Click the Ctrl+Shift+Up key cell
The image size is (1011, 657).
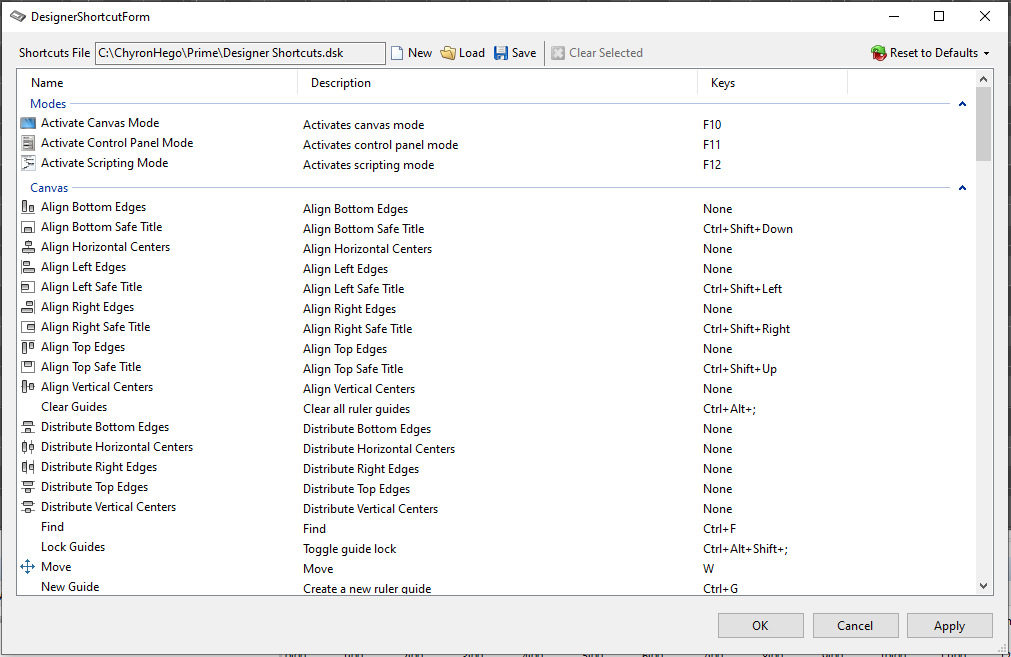click(740, 369)
